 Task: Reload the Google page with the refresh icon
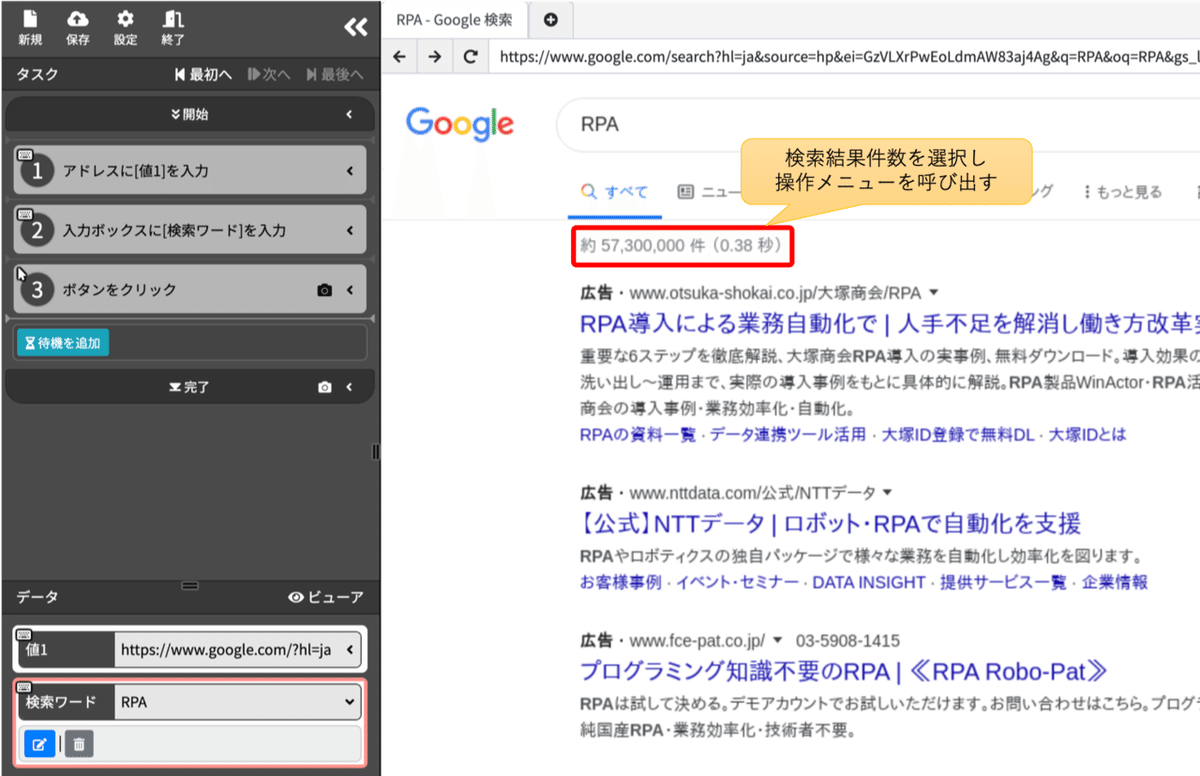point(470,57)
